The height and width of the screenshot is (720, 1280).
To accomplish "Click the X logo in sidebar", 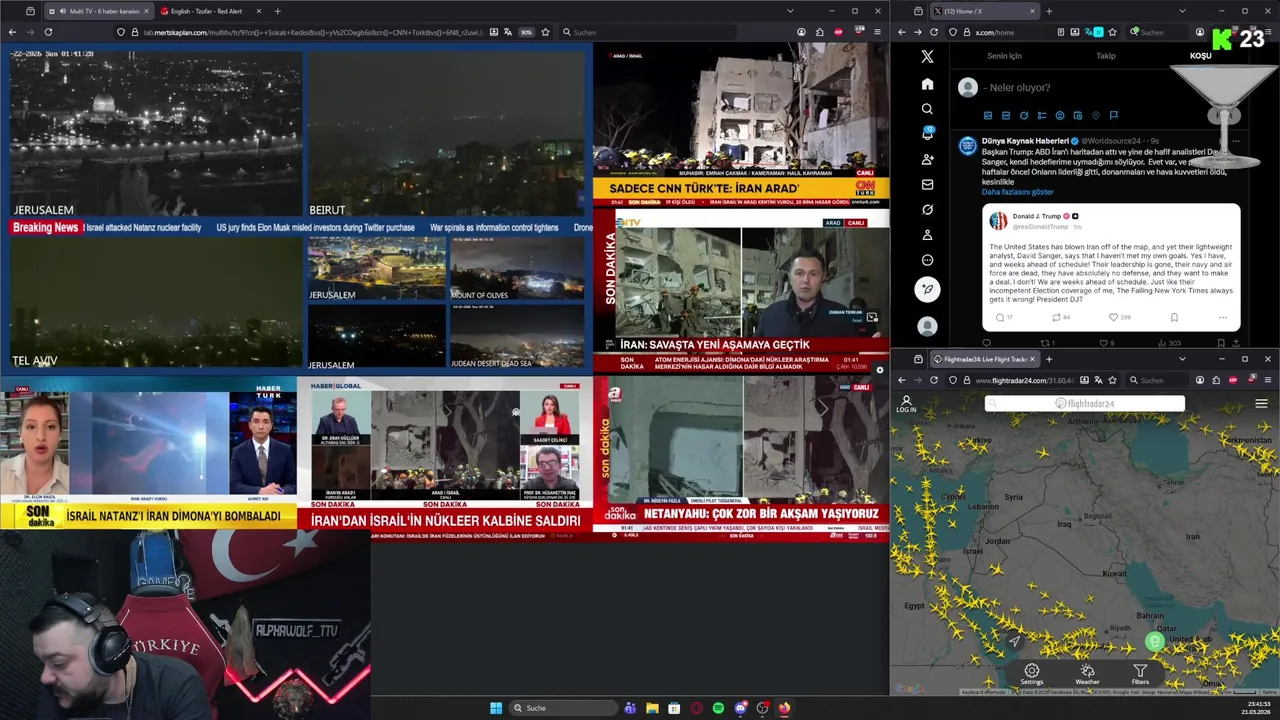I will pyautogui.click(x=927, y=57).
